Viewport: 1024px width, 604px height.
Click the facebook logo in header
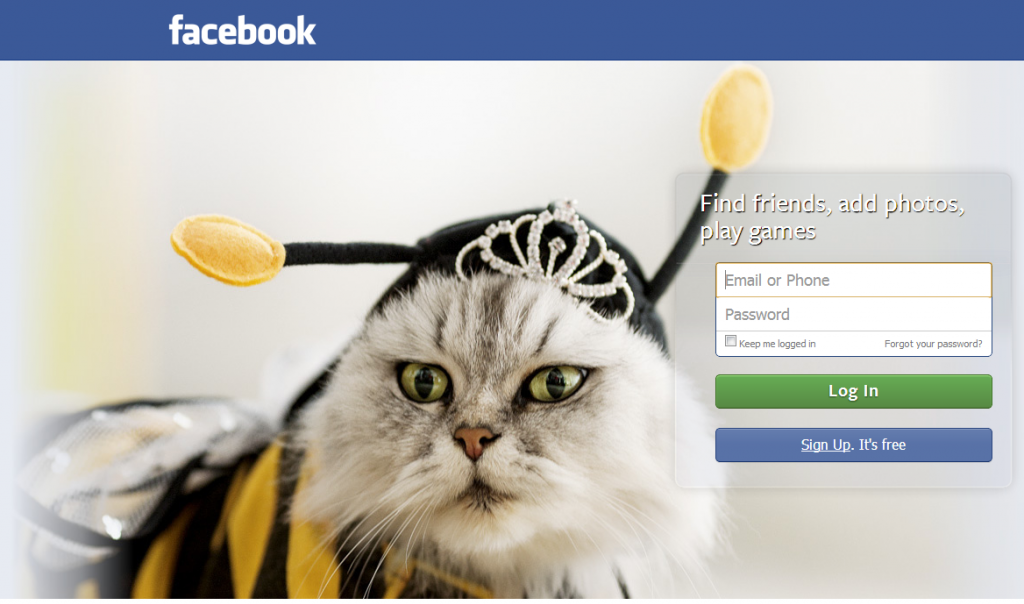pos(242,31)
